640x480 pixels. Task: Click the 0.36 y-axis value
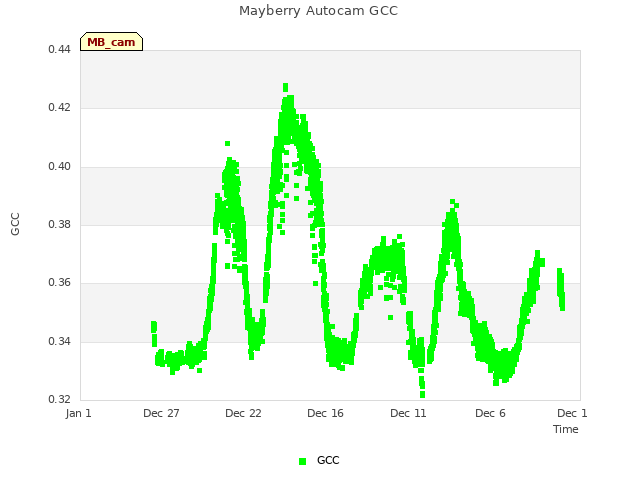[x=60, y=282]
